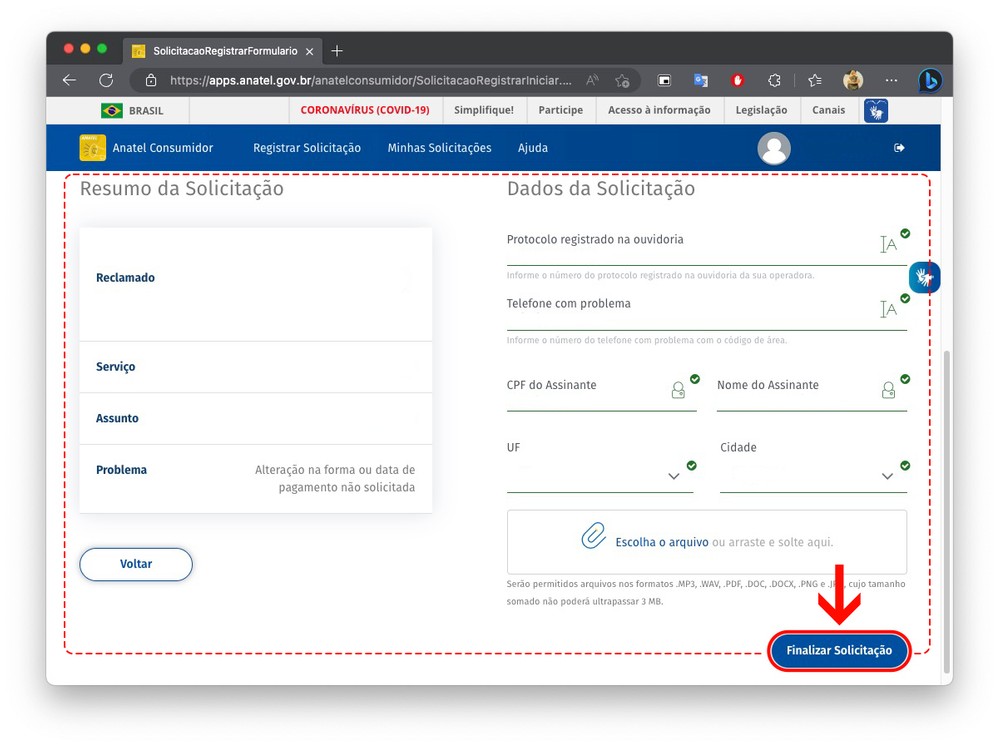Viewport: 1000px width, 747px height.
Task: Click the Bing sidebar icon
Action: 929,80
